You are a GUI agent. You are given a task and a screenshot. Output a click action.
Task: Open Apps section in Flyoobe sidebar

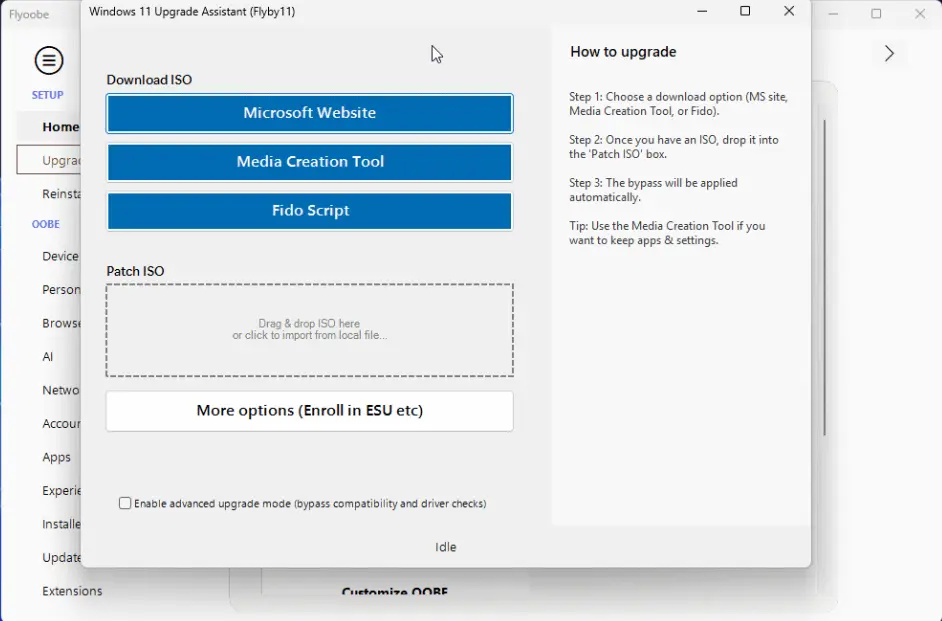(56, 458)
